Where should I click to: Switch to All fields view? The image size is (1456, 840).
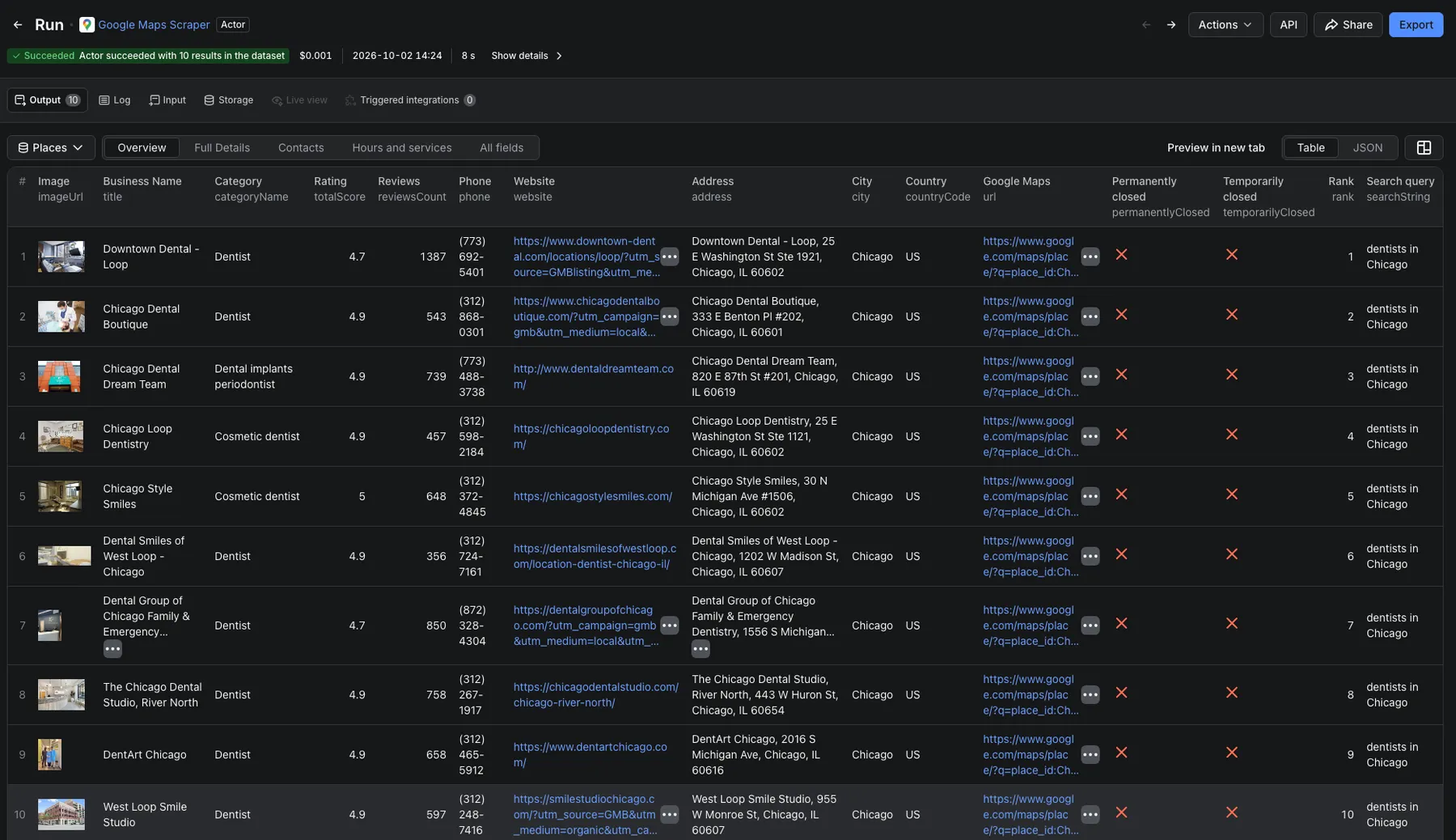pos(502,147)
